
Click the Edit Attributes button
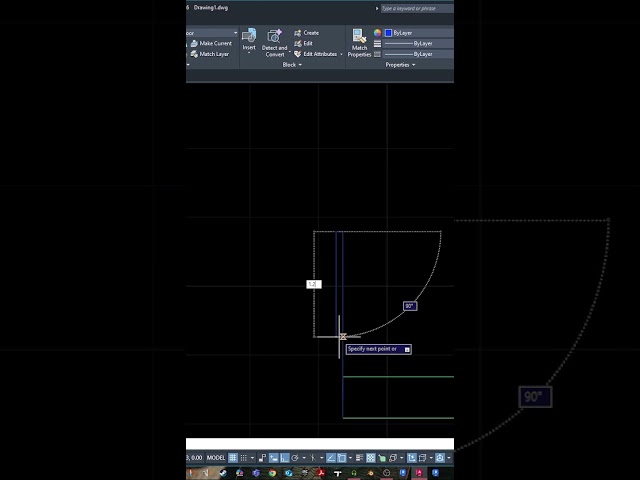[x=316, y=54]
